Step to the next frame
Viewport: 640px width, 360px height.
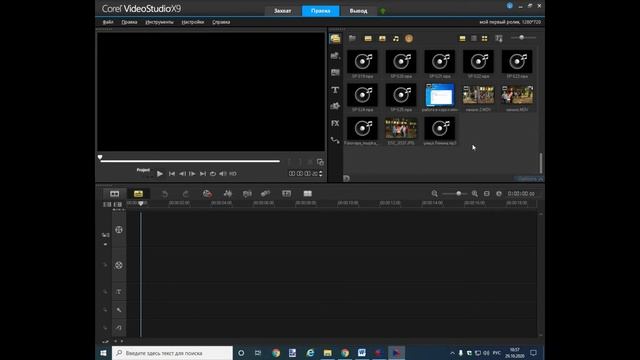(192, 174)
